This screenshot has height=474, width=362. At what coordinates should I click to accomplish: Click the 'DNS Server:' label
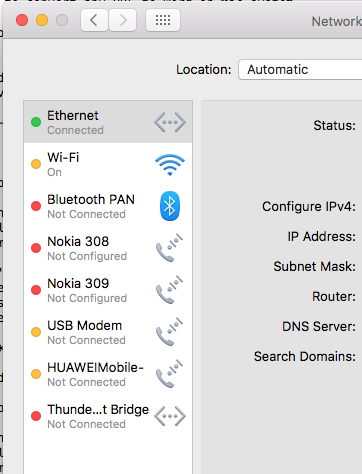(319, 326)
